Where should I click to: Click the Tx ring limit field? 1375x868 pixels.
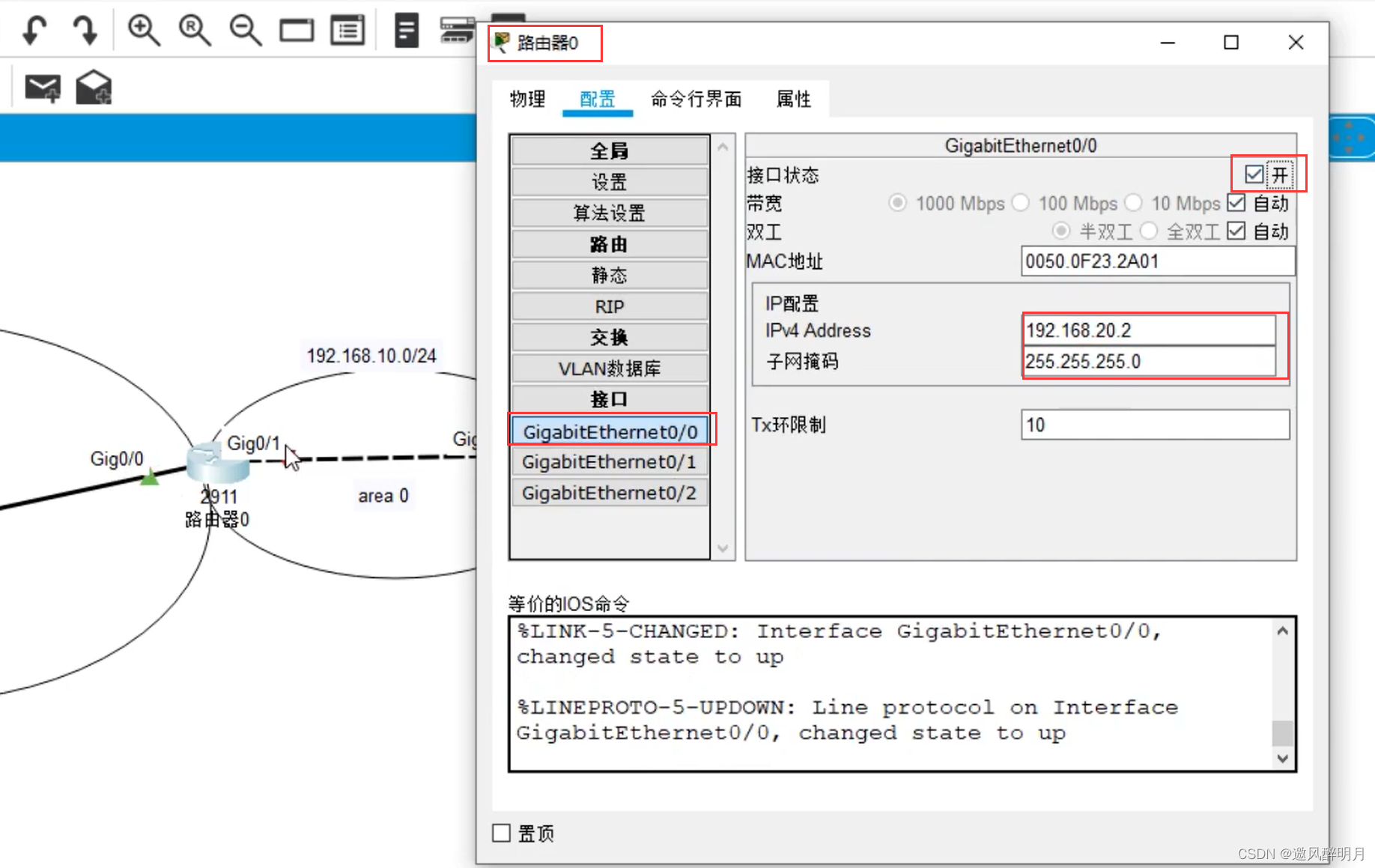point(1155,425)
